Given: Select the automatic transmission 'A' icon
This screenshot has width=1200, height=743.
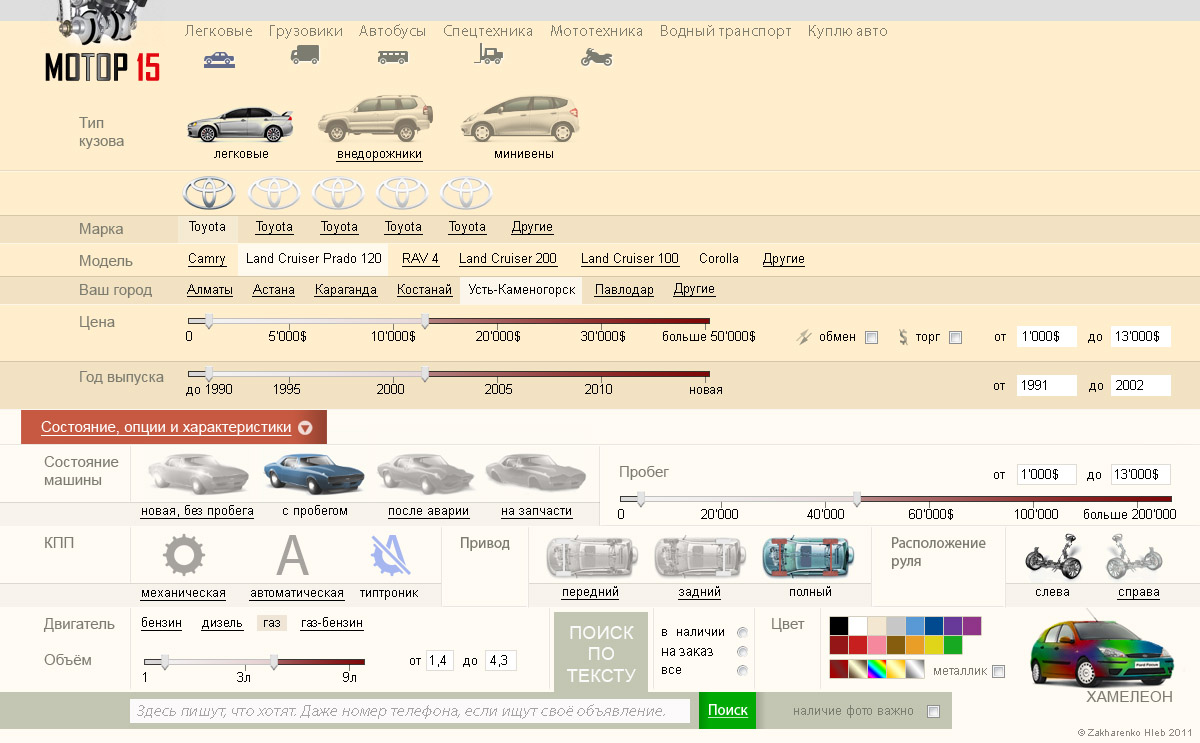Looking at the screenshot, I should coord(292,556).
